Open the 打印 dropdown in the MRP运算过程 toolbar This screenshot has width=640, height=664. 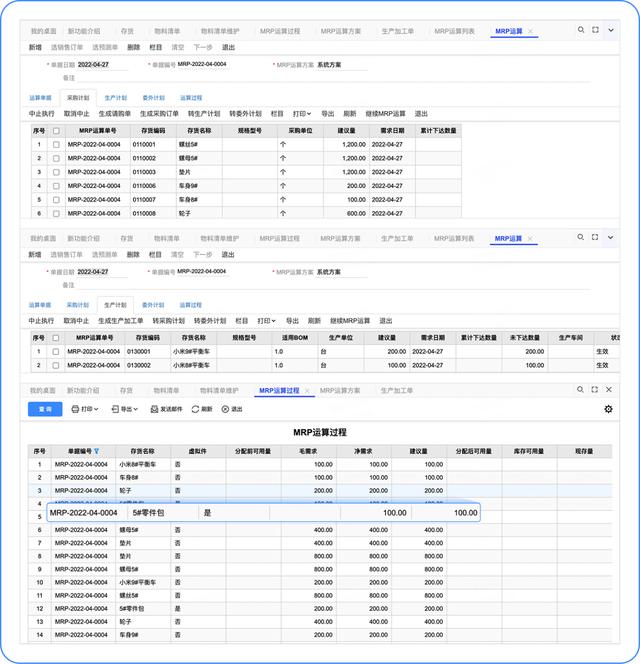(85, 409)
